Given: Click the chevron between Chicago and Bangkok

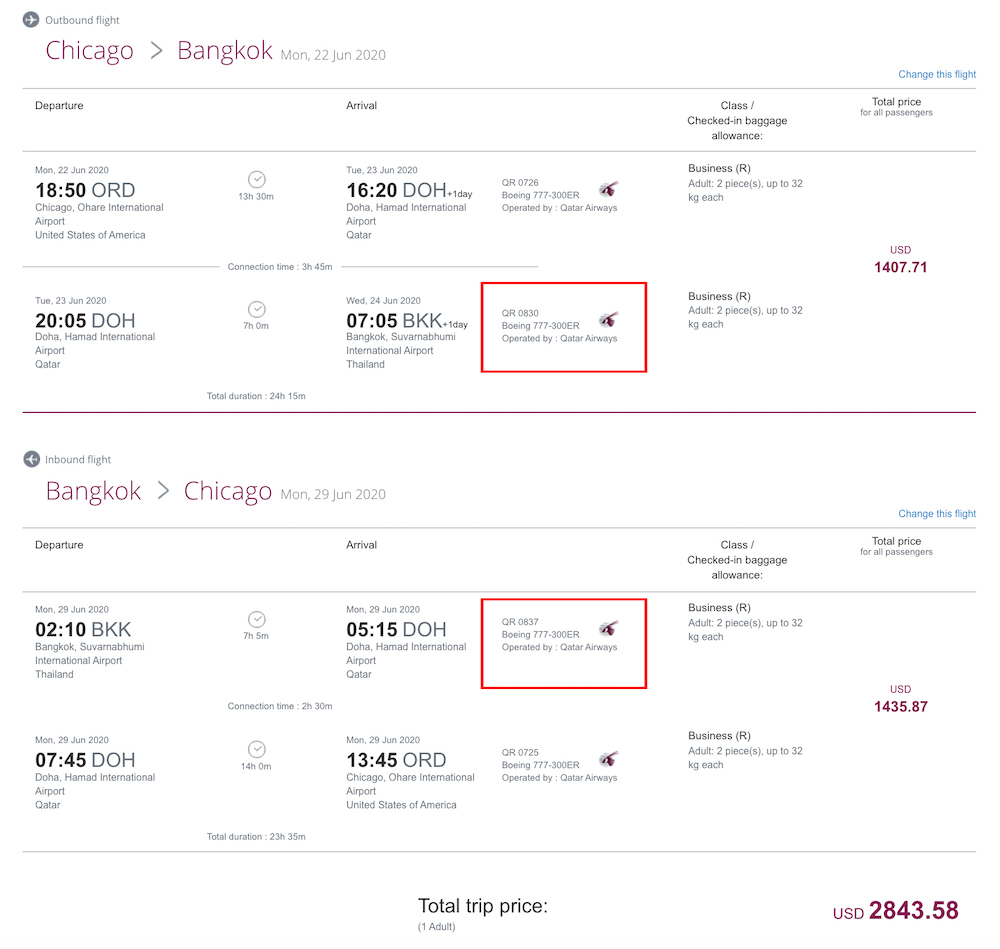Looking at the screenshot, I should click(156, 50).
